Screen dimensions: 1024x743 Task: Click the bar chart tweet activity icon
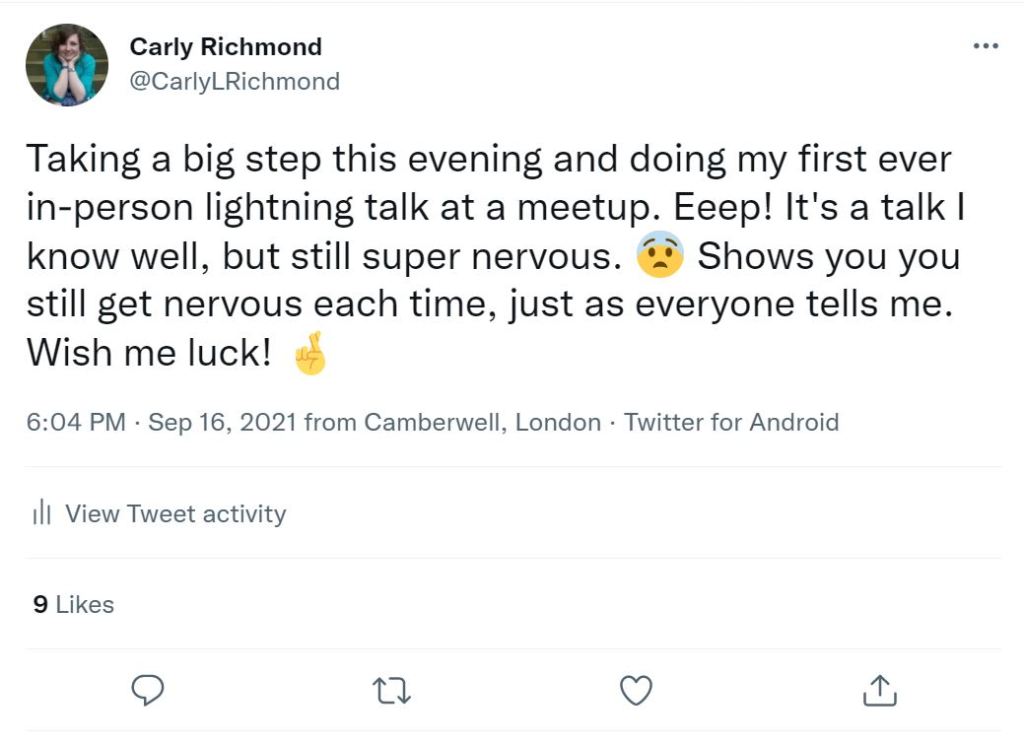click(x=41, y=514)
